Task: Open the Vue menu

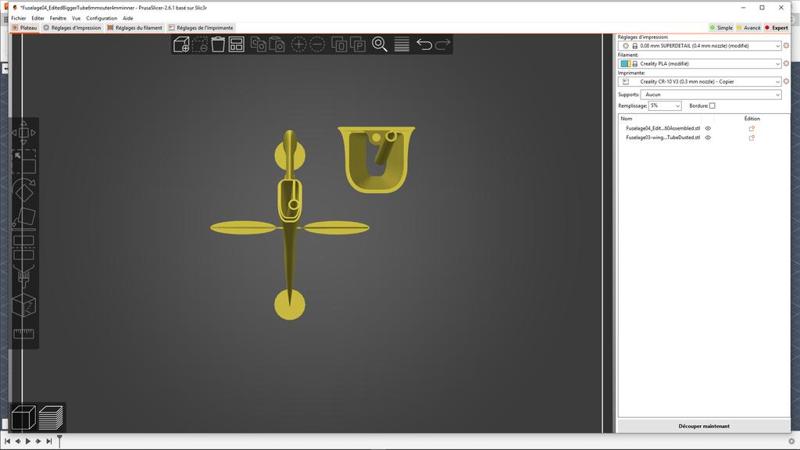Action: tap(76, 18)
